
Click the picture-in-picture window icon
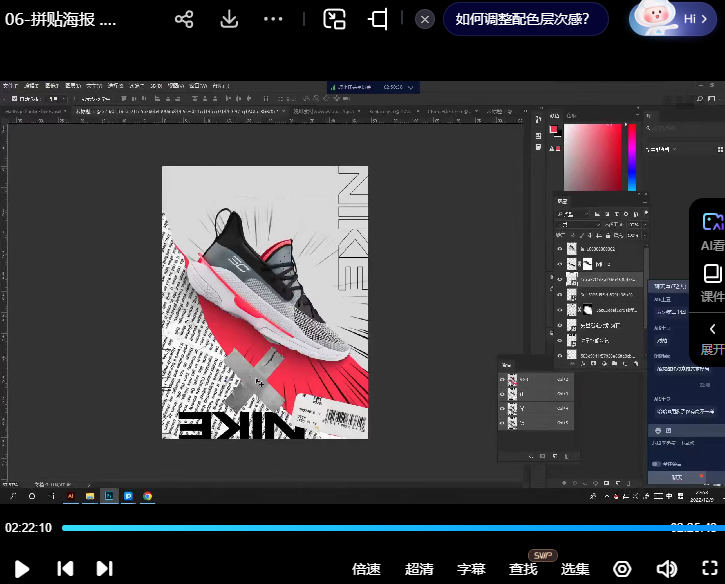pyautogui.click(x=334, y=19)
